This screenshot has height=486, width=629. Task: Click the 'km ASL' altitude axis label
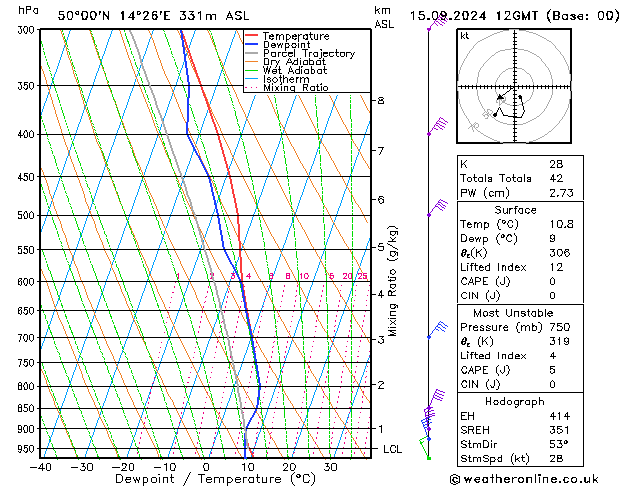coord(384,17)
